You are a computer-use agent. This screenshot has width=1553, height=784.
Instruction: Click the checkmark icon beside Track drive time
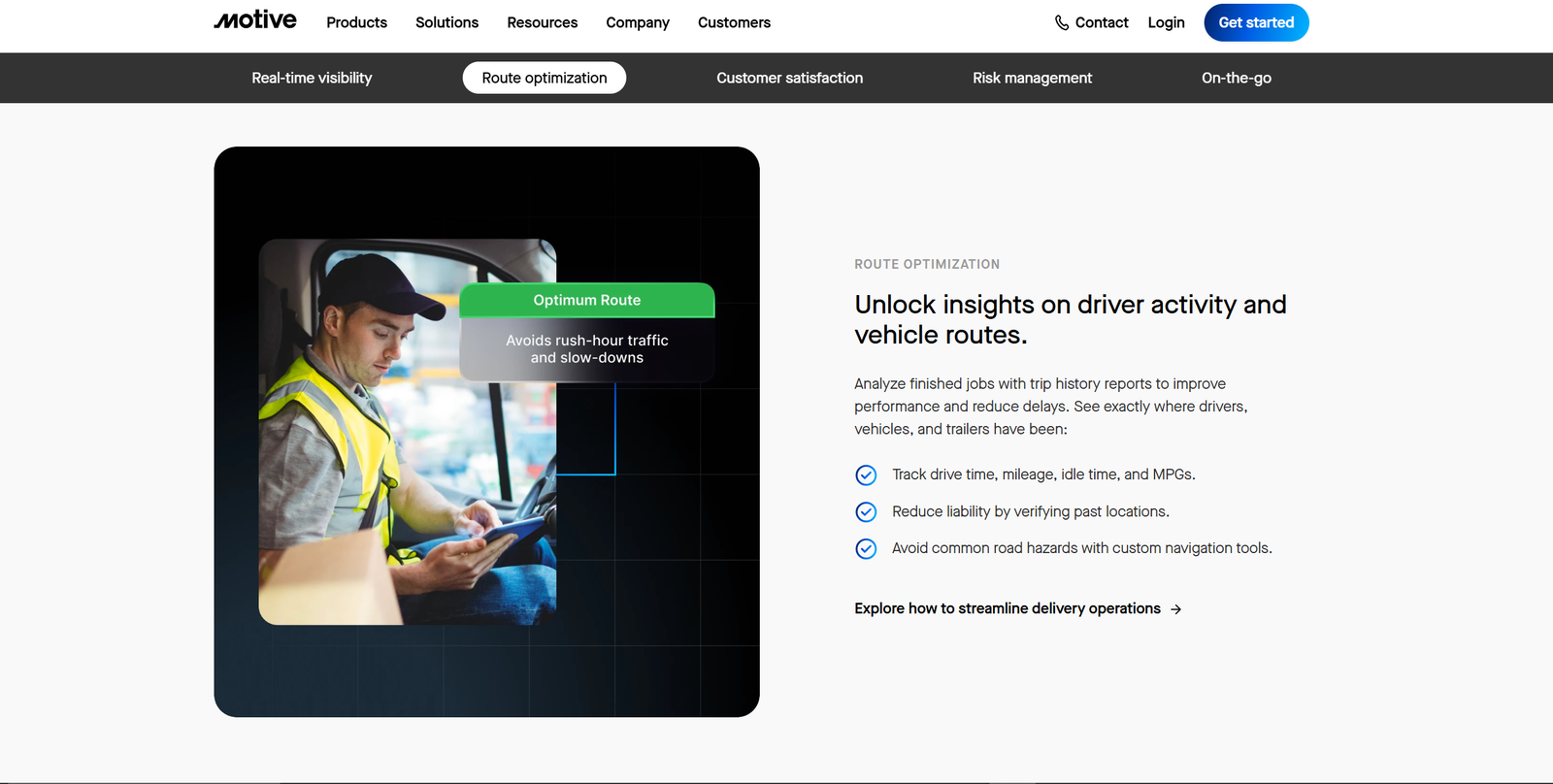pyautogui.click(x=866, y=474)
